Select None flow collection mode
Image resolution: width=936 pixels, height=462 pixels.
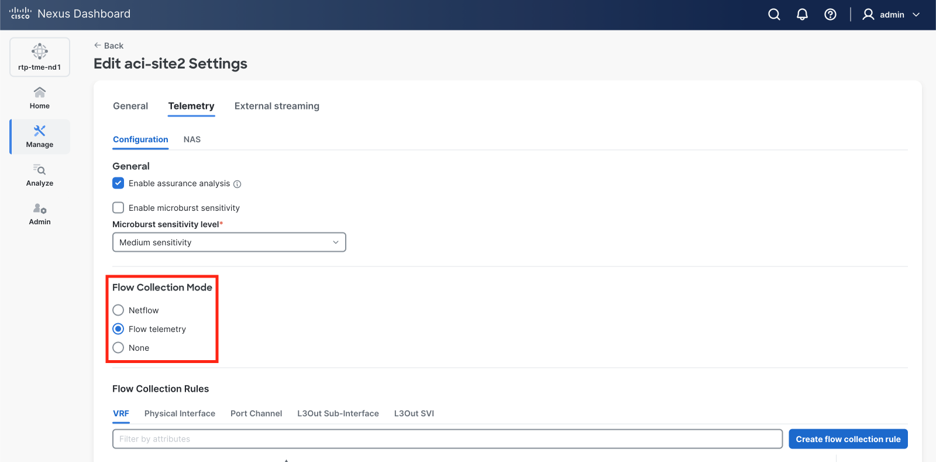[x=118, y=347]
